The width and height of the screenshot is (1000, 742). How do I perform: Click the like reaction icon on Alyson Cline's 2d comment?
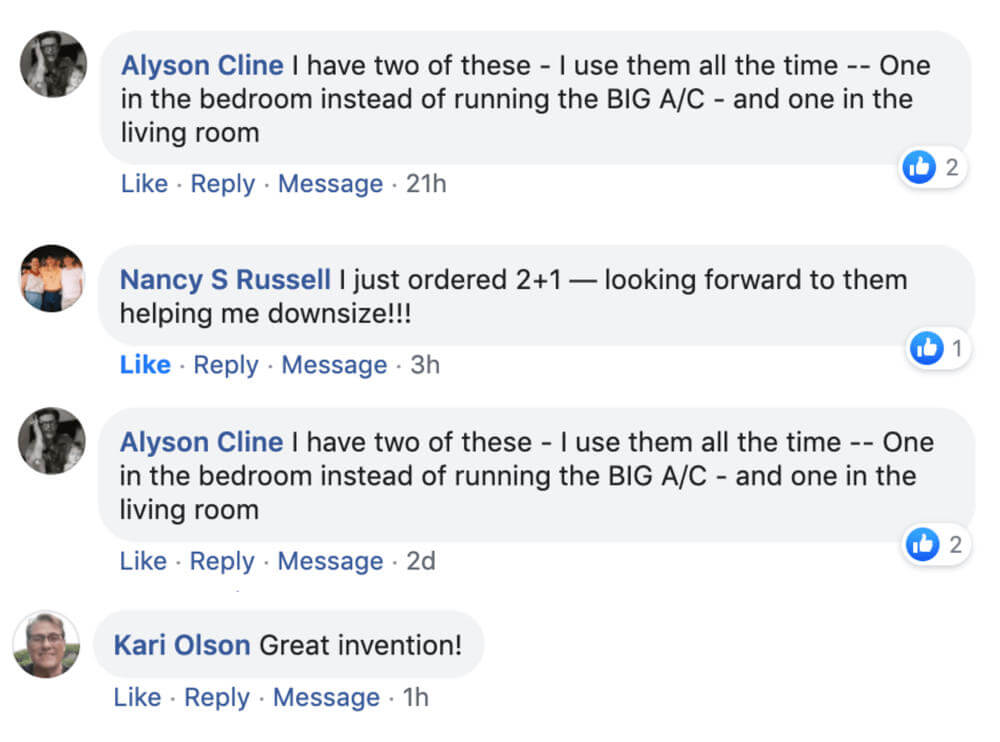[x=922, y=544]
